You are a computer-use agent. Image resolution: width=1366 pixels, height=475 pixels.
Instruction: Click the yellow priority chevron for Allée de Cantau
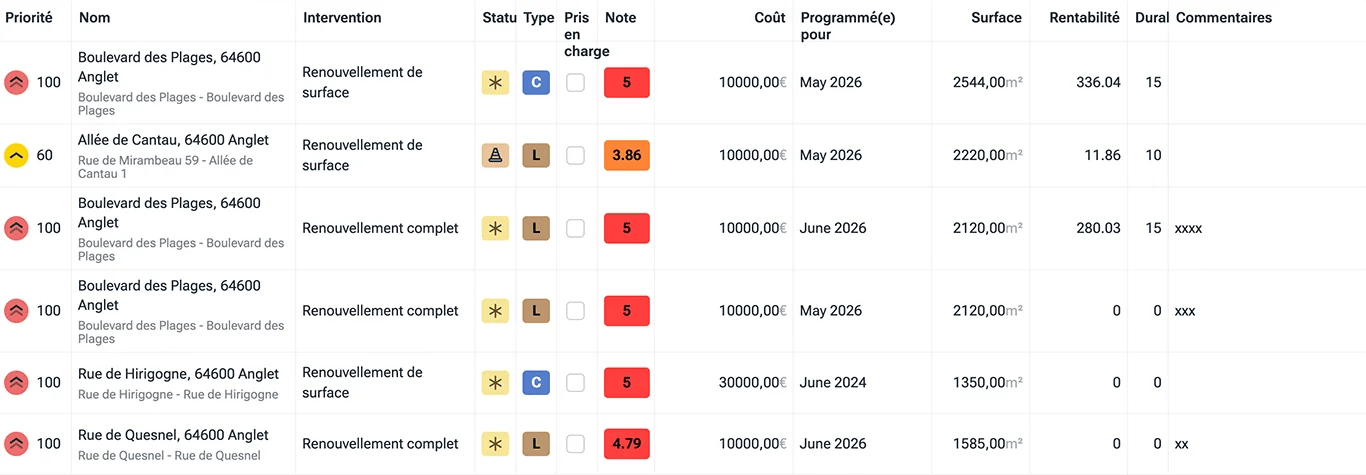click(16, 155)
